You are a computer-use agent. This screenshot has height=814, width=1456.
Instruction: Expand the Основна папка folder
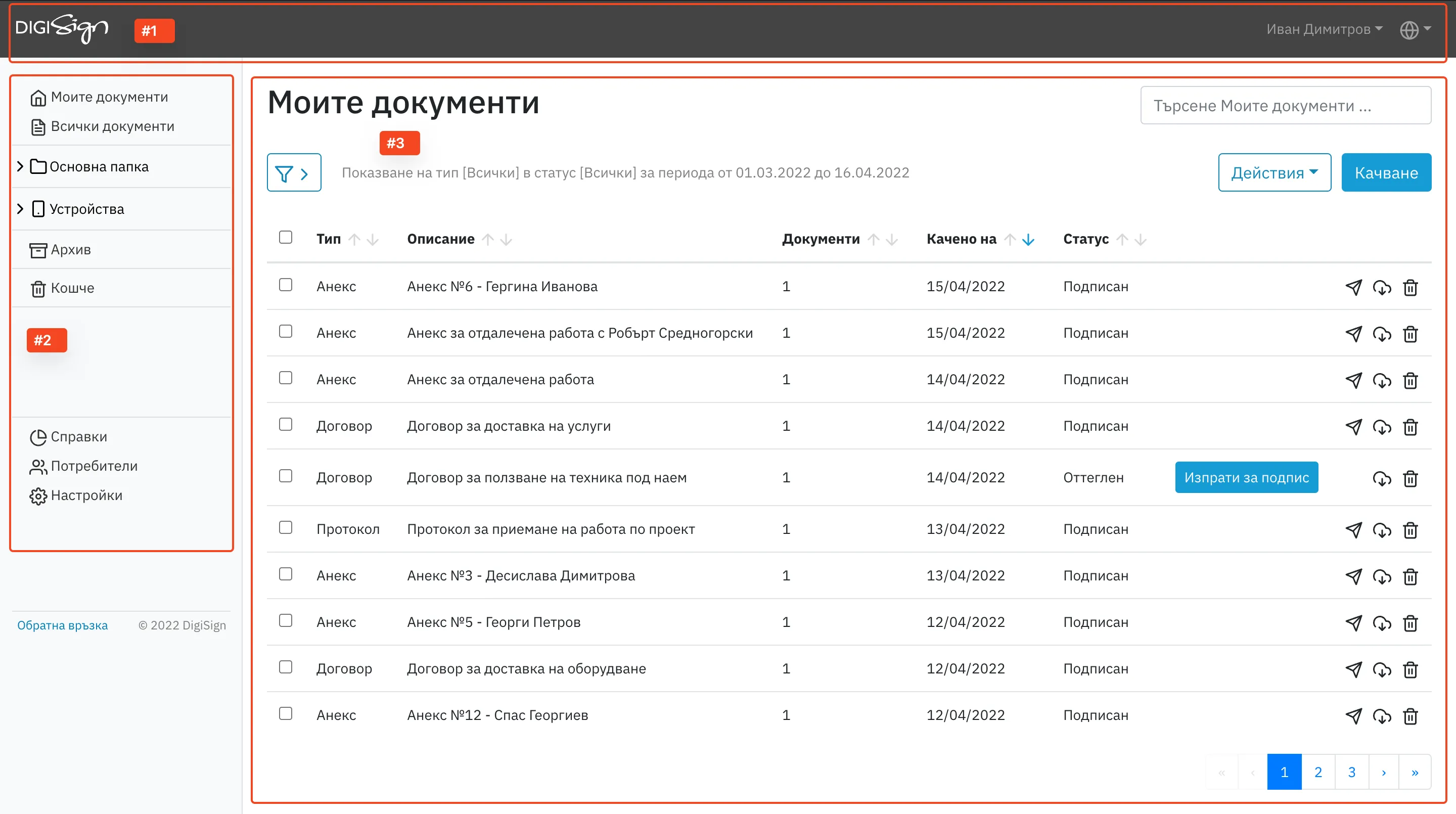click(x=20, y=166)
